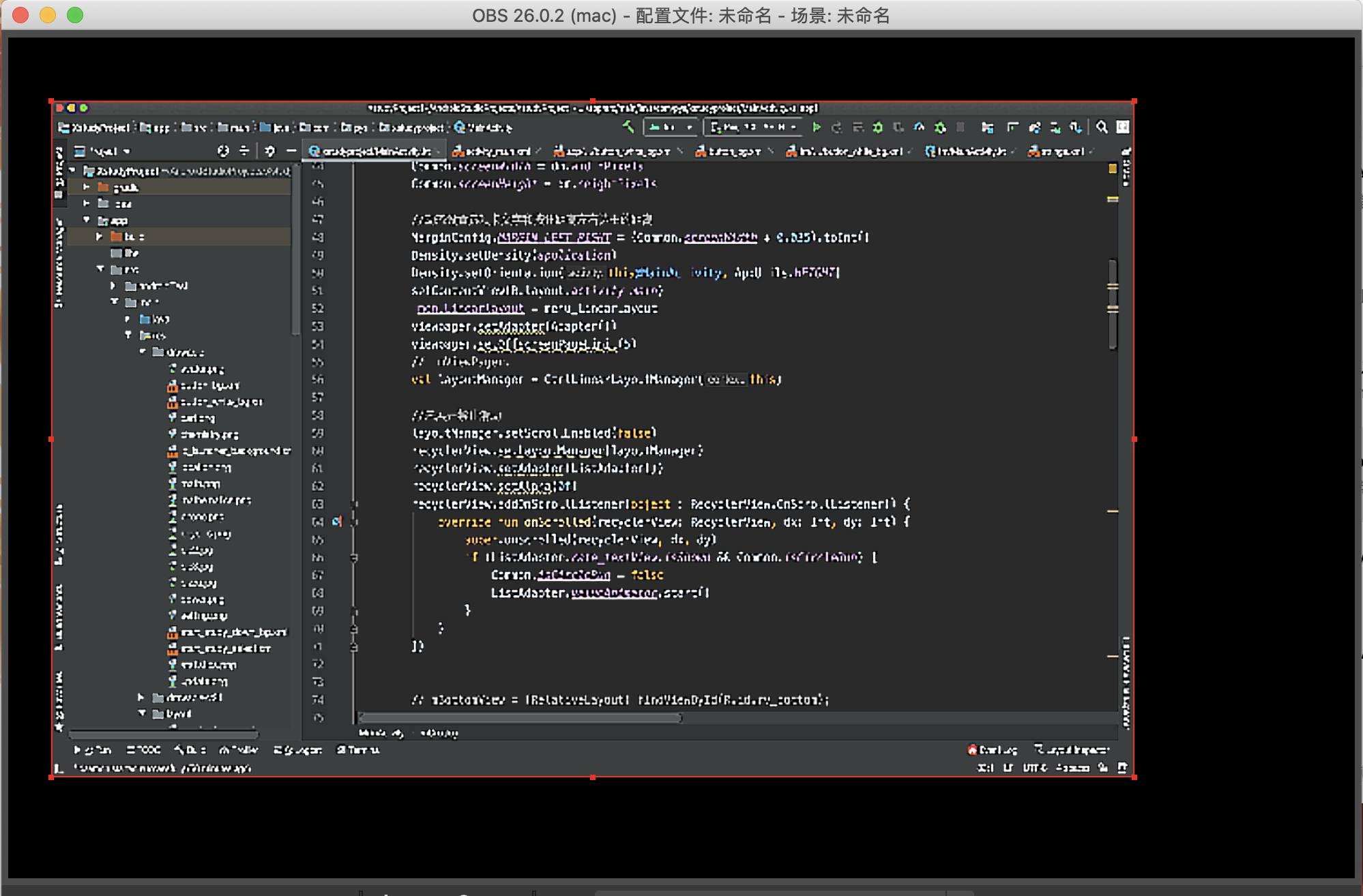Click the editor horizontal scrollbar thumb
The image size is (1363, 896).
520,717
